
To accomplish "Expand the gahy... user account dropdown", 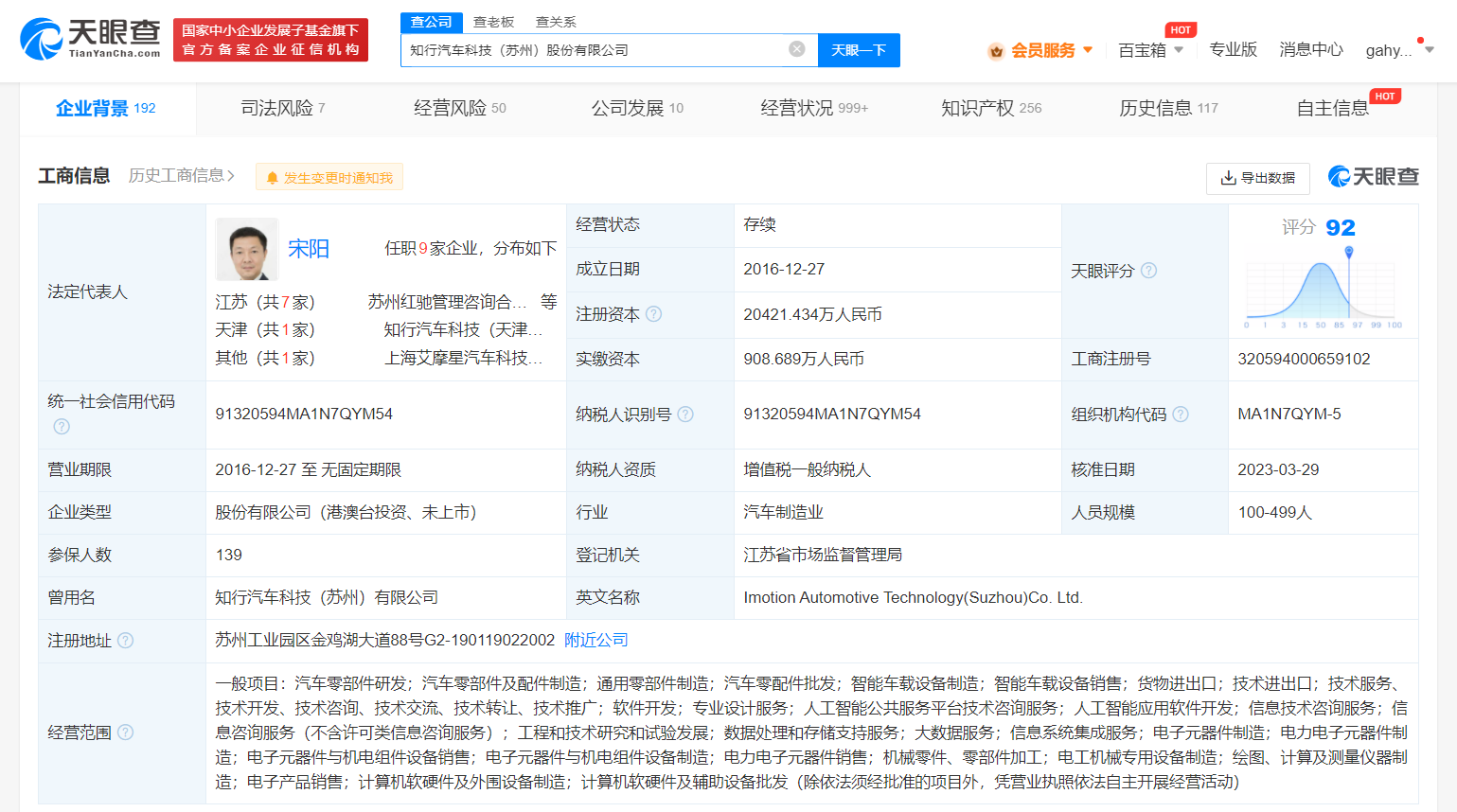I will [1399, 50].
